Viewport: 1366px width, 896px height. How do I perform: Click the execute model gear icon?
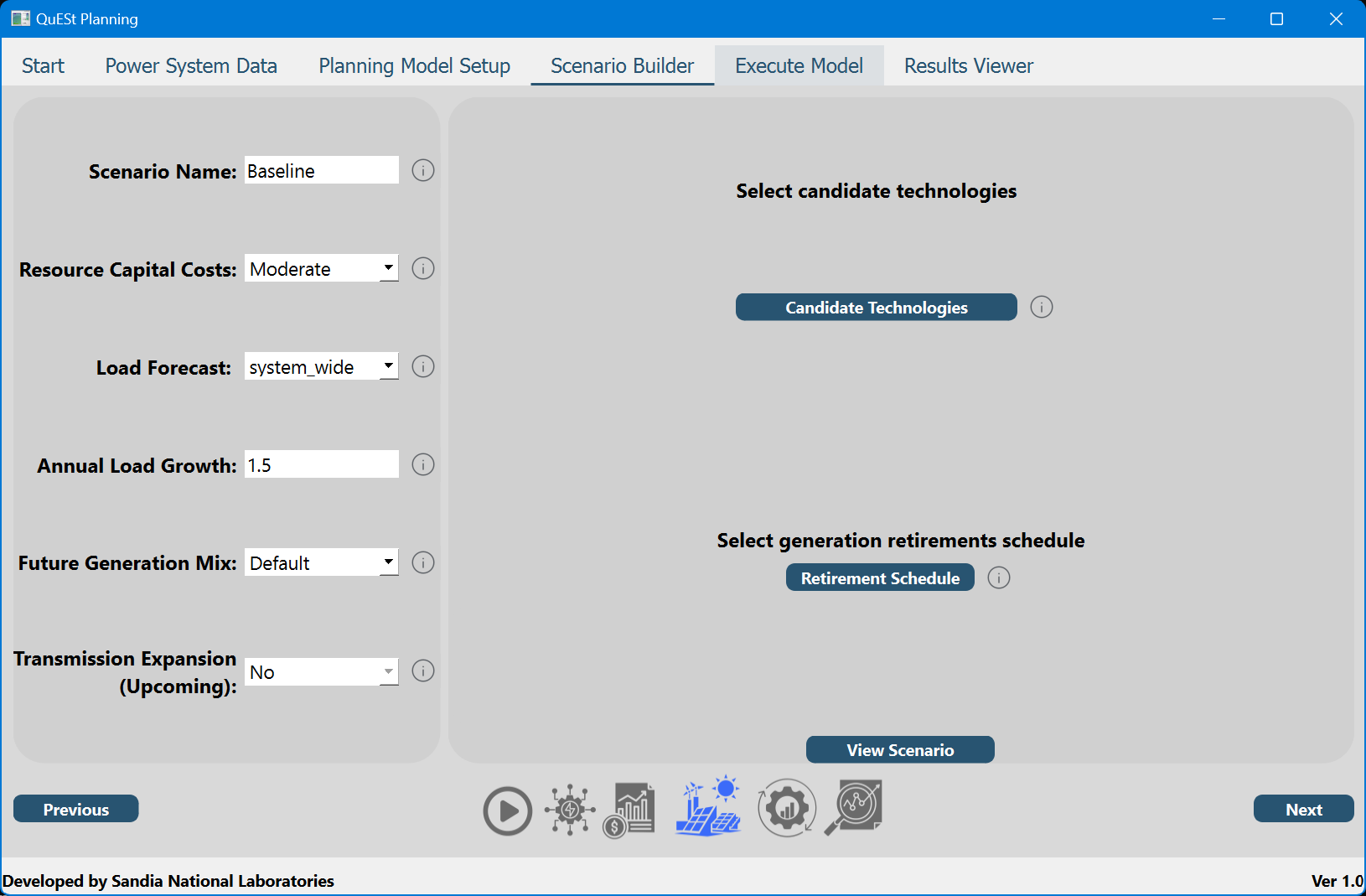[786, 808]
